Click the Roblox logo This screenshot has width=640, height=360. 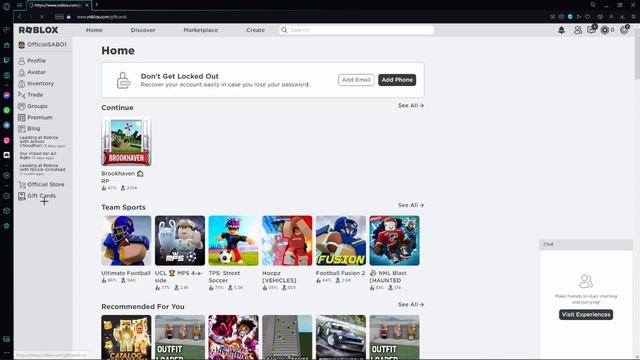click(x=38, y=30)
